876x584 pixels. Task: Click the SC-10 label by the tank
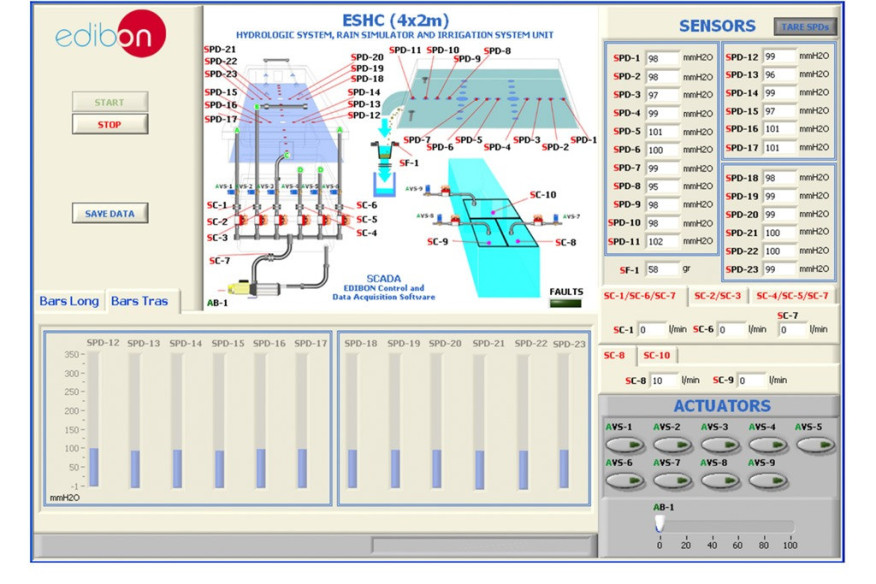543,195
